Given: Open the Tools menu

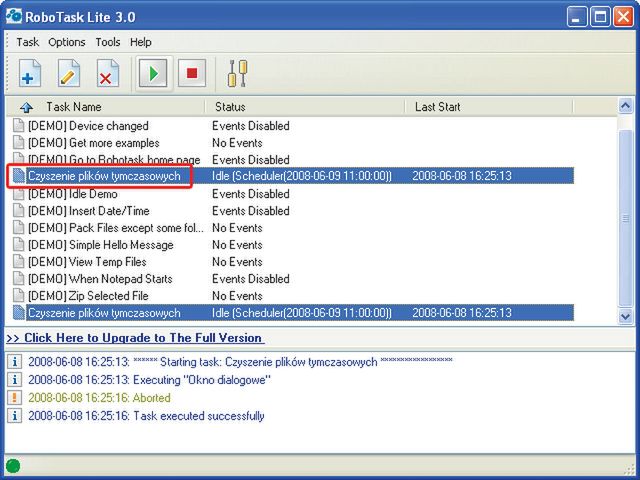Looking at the screenshot, I should 108,42.
